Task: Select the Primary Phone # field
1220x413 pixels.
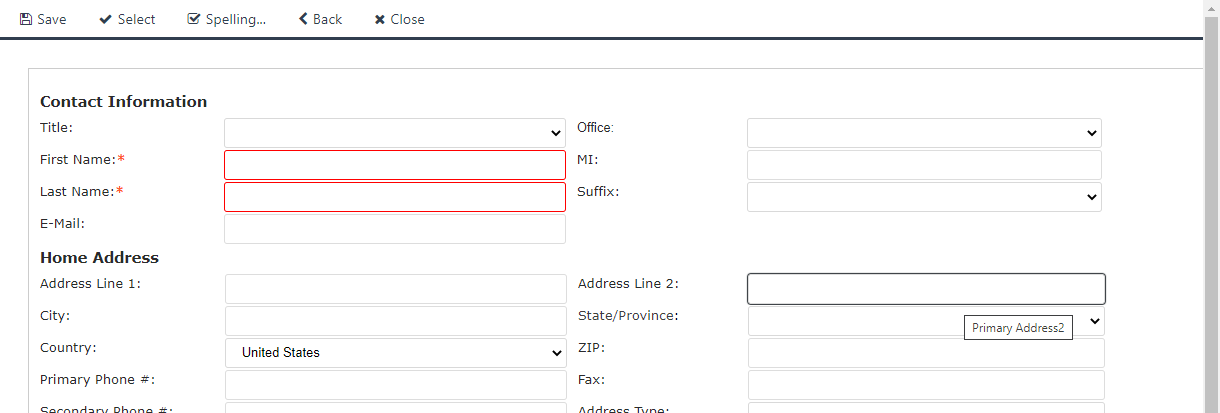Action: point(396,385)
